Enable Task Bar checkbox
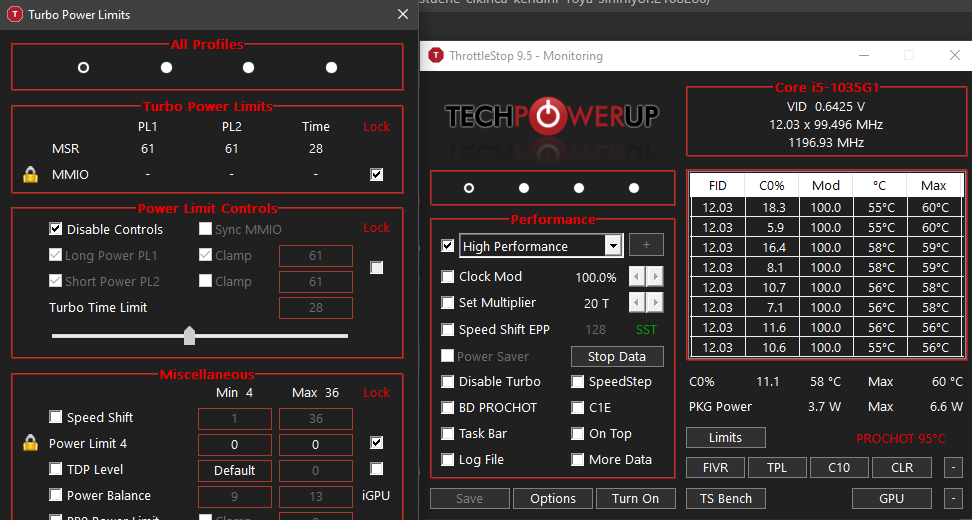Screen dimensions: 972x520 [448, 434]
